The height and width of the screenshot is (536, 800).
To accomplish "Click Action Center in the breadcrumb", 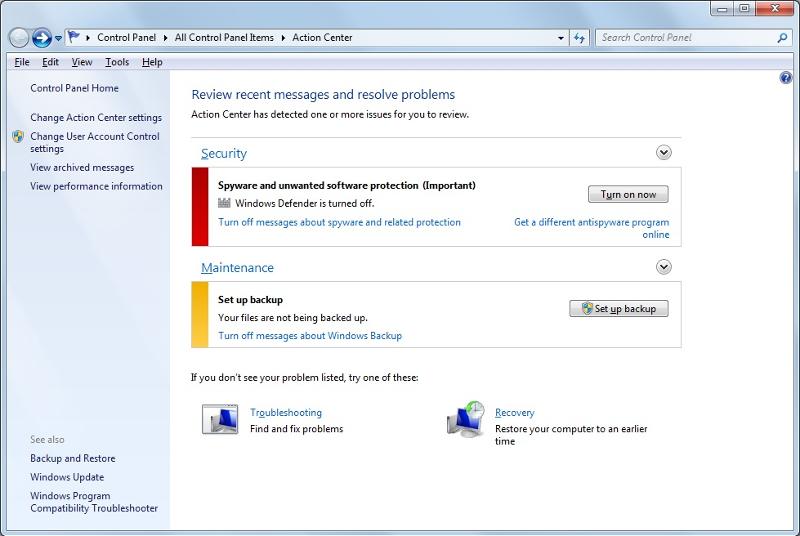I will point(322,37).
